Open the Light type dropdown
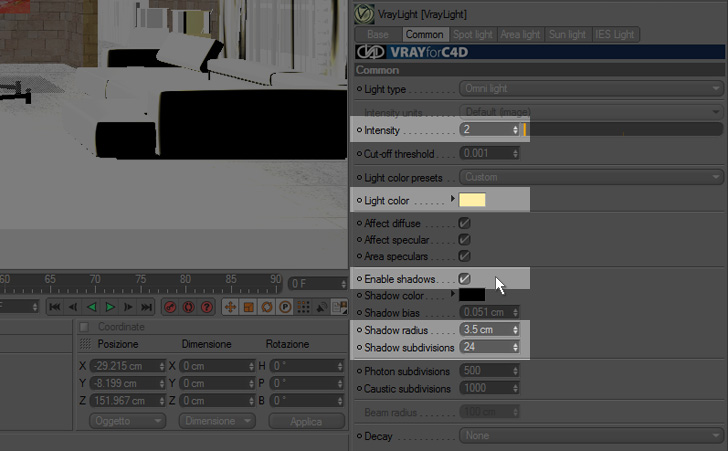This screenshot has height=451, width=728. click(591, 88)
